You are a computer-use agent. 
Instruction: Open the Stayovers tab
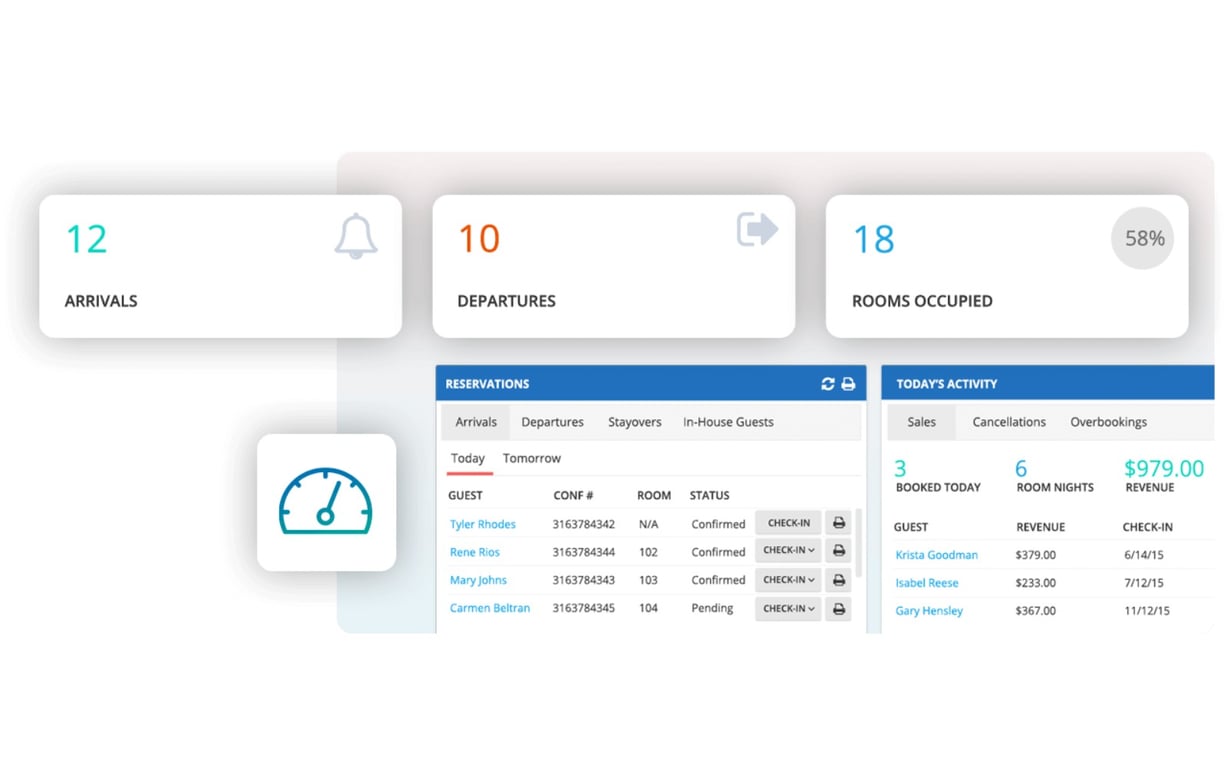[x=635, y=422]
